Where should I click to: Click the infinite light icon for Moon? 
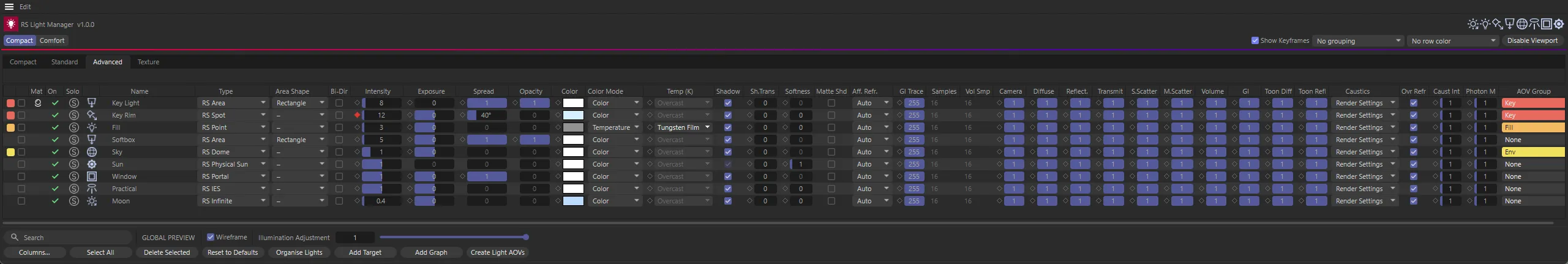click(92, 201)
